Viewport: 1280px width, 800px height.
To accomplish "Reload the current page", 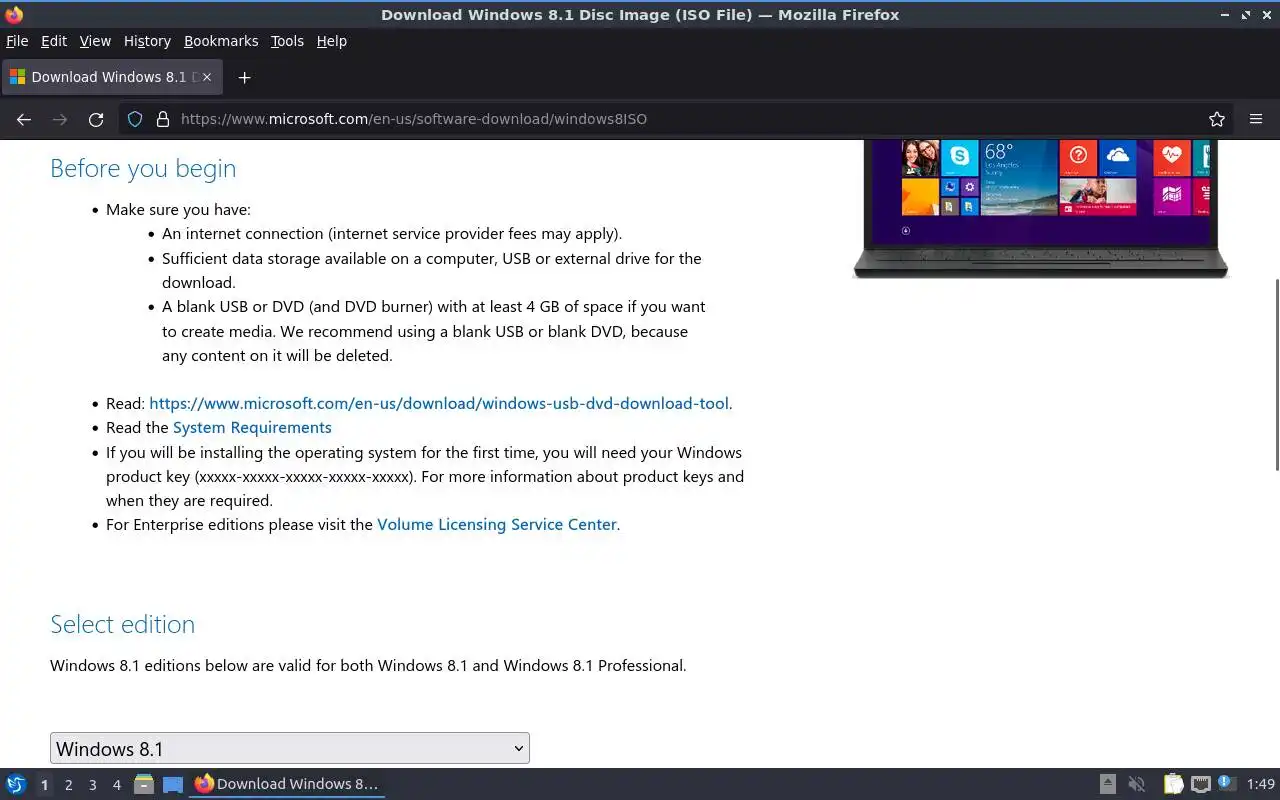I will coord(96,119).
